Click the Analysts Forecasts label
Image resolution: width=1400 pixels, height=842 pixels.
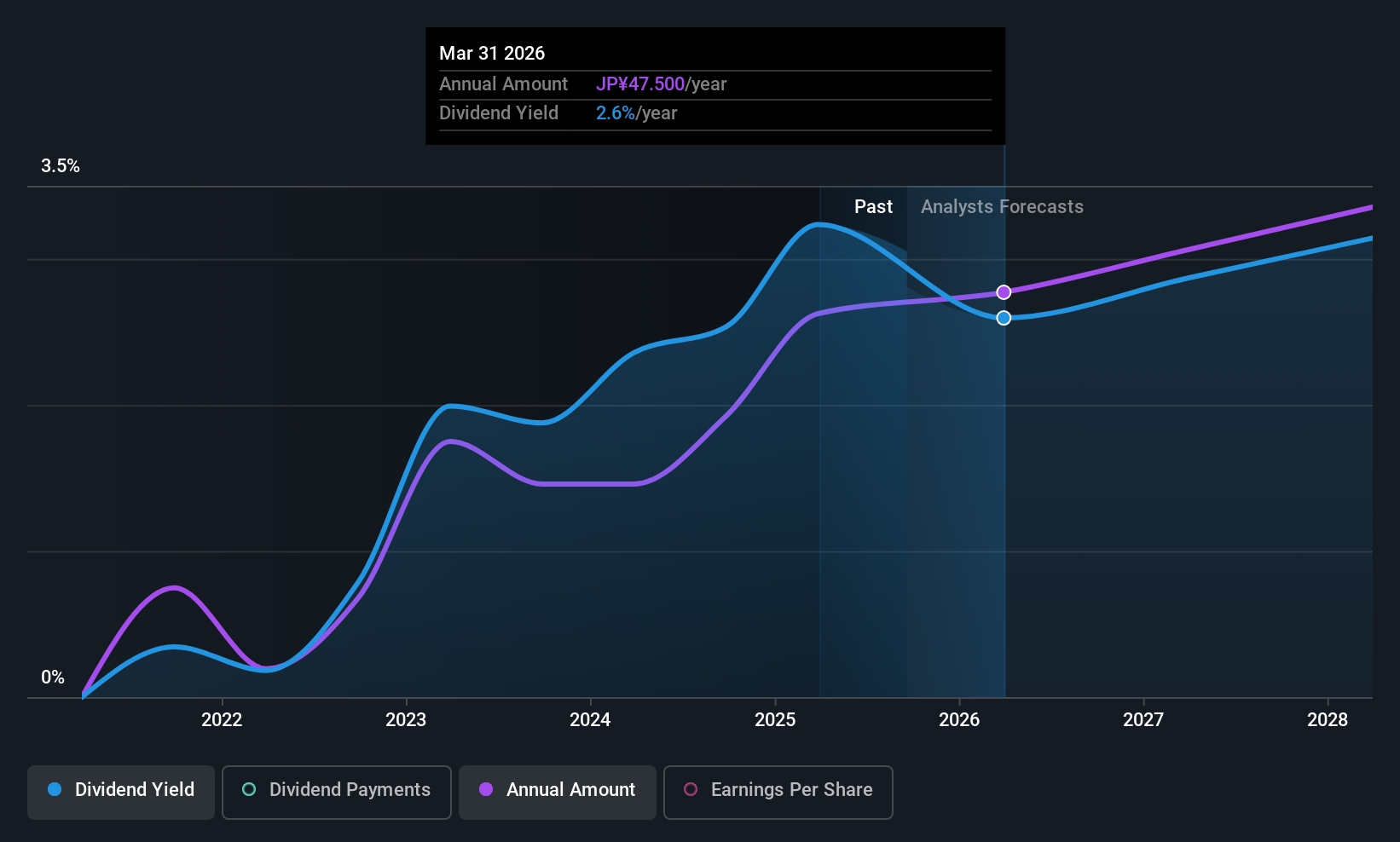click(x=1002, y=207)
